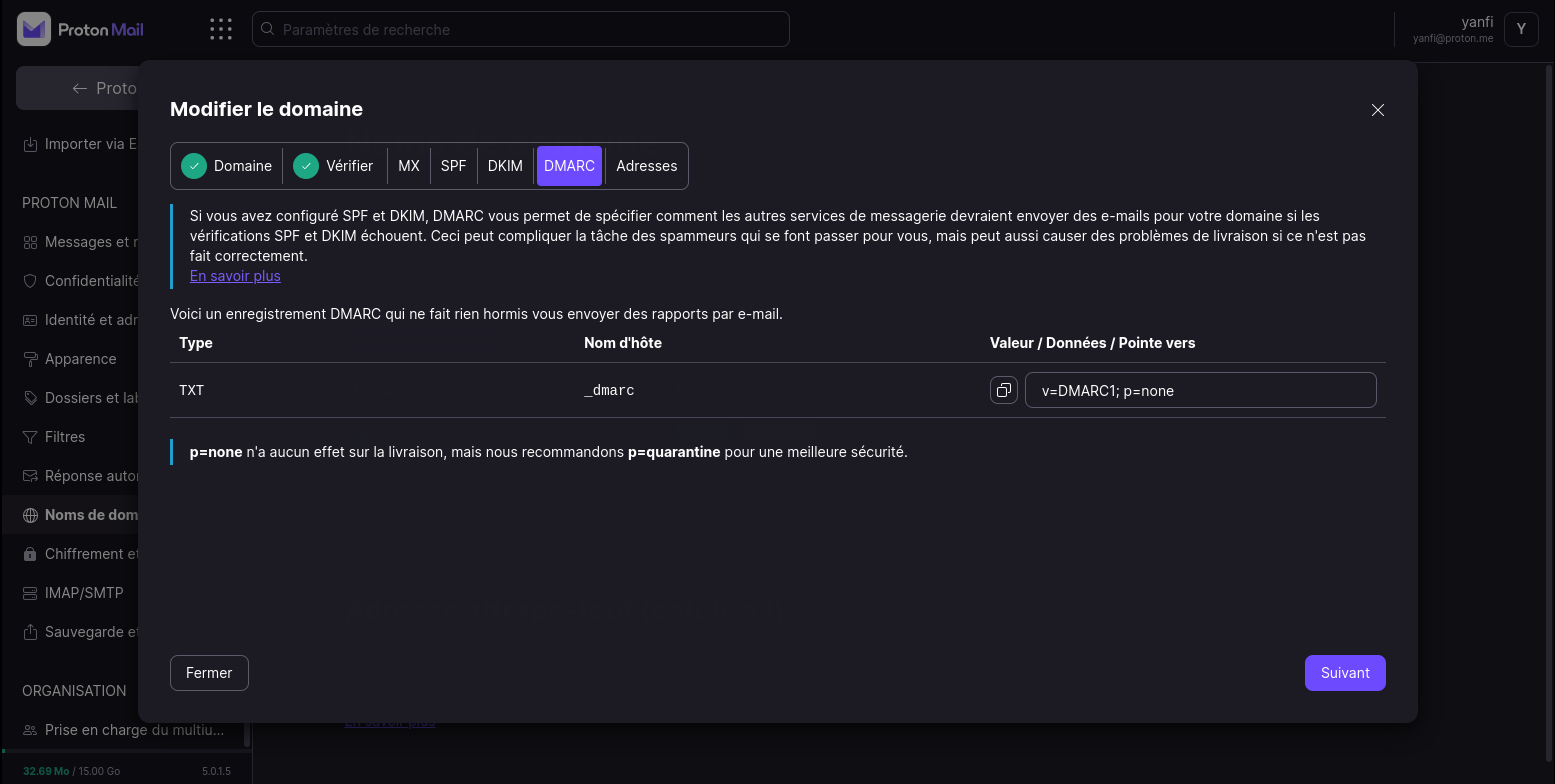The height and width of the screenshot is (784, 1555).
Task: Focus the Paramètres de recherche search box
Action: pyautogui.click(x=520, y=29)
